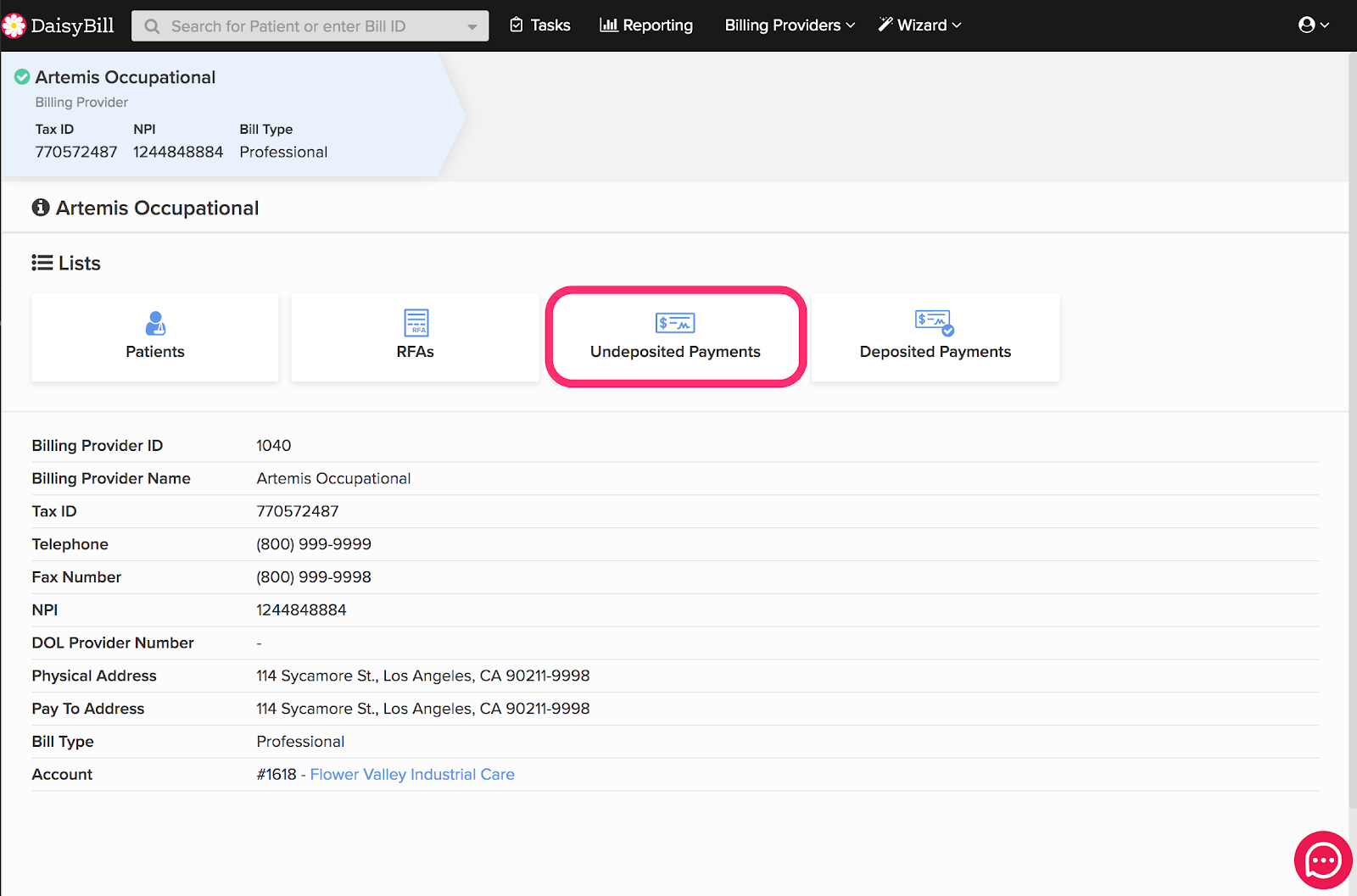Screen dimensions: 1357x896
Task: Open the Tasks page
Action: click(539, 25)
